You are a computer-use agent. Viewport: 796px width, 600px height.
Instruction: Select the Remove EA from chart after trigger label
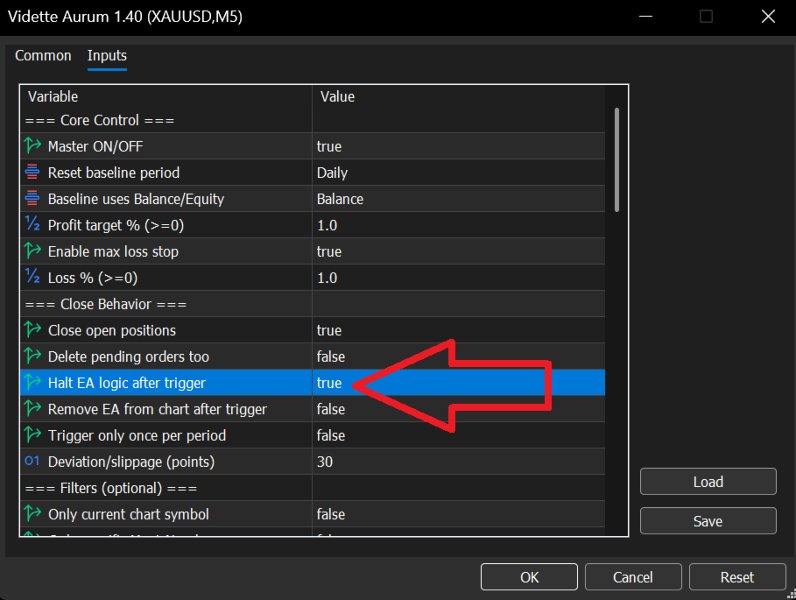click(157, 409)
